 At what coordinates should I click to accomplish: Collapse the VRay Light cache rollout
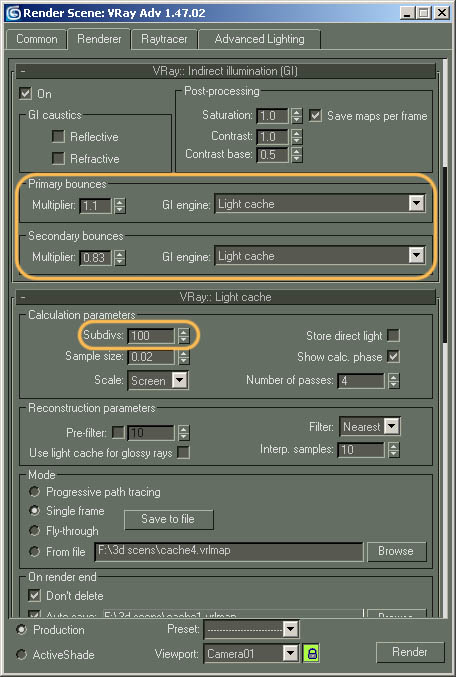pos(225,297)
